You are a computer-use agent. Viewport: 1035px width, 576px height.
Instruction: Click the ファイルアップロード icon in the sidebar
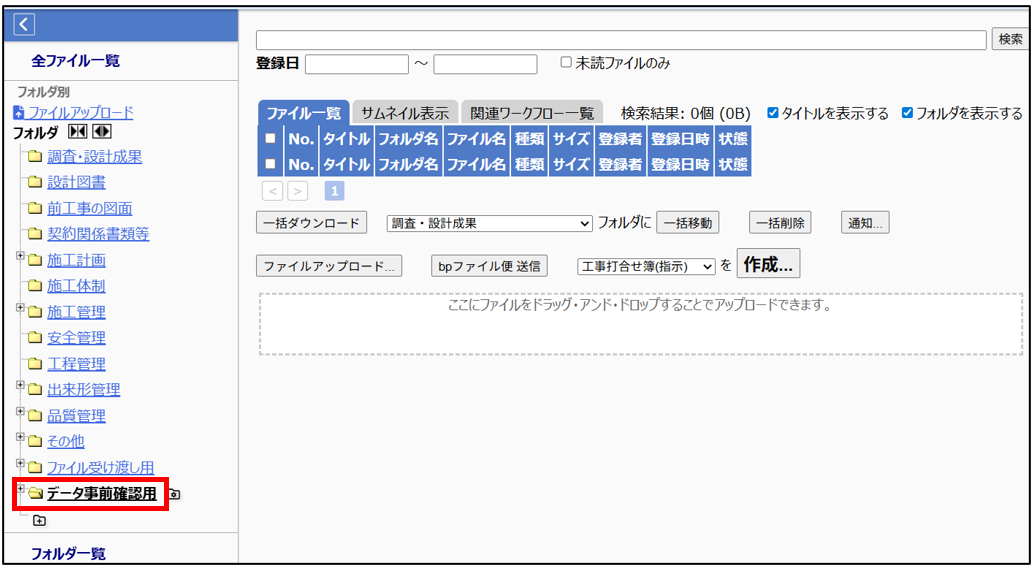[x=19, y=113]
